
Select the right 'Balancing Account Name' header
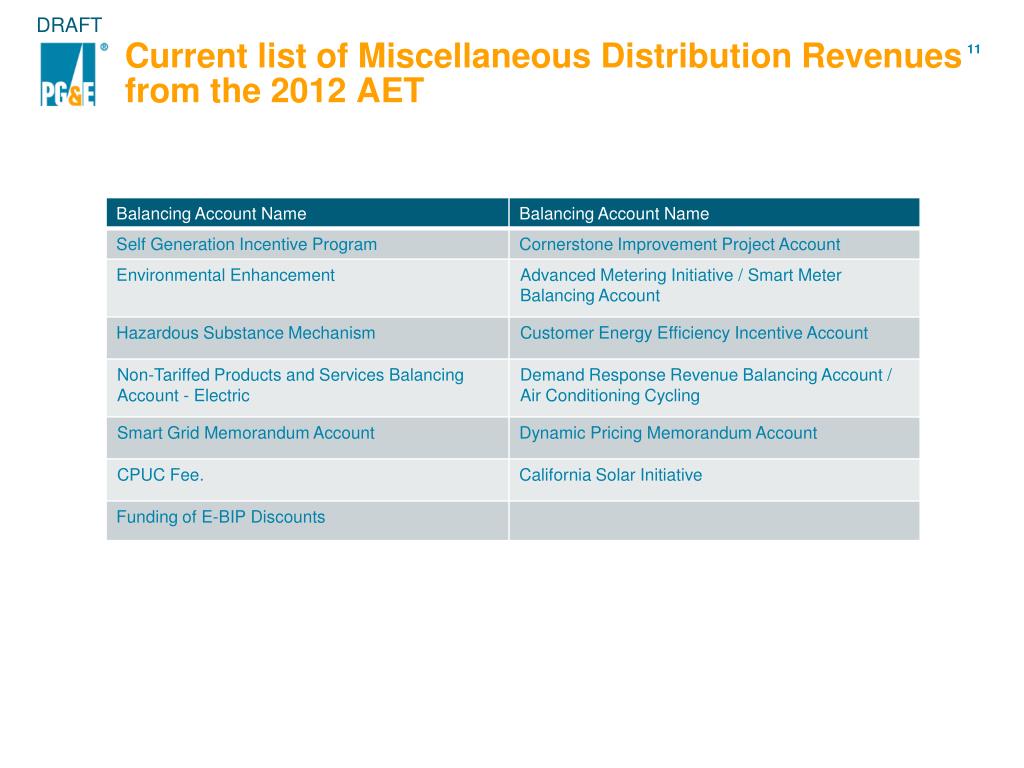pos(714,214)
